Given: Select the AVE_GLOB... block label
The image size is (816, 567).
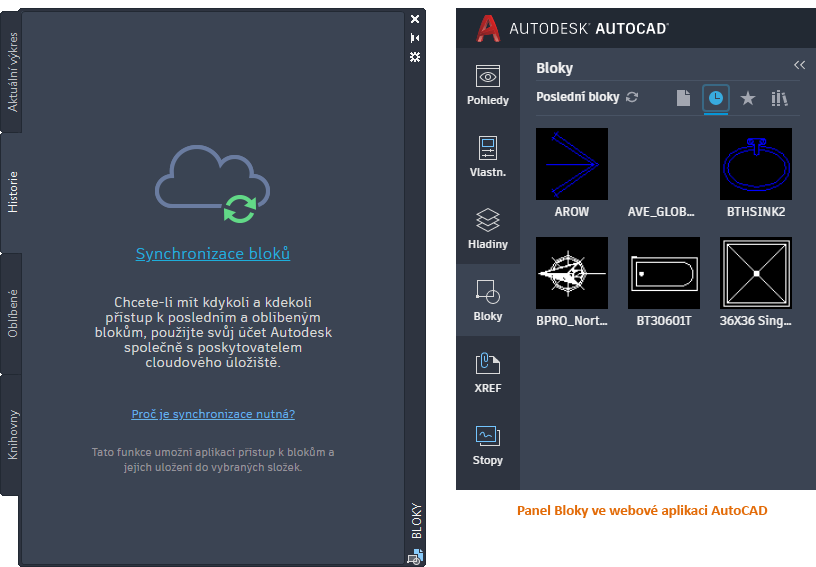Looking at the screenshot, I should click(x=661, y=212).
